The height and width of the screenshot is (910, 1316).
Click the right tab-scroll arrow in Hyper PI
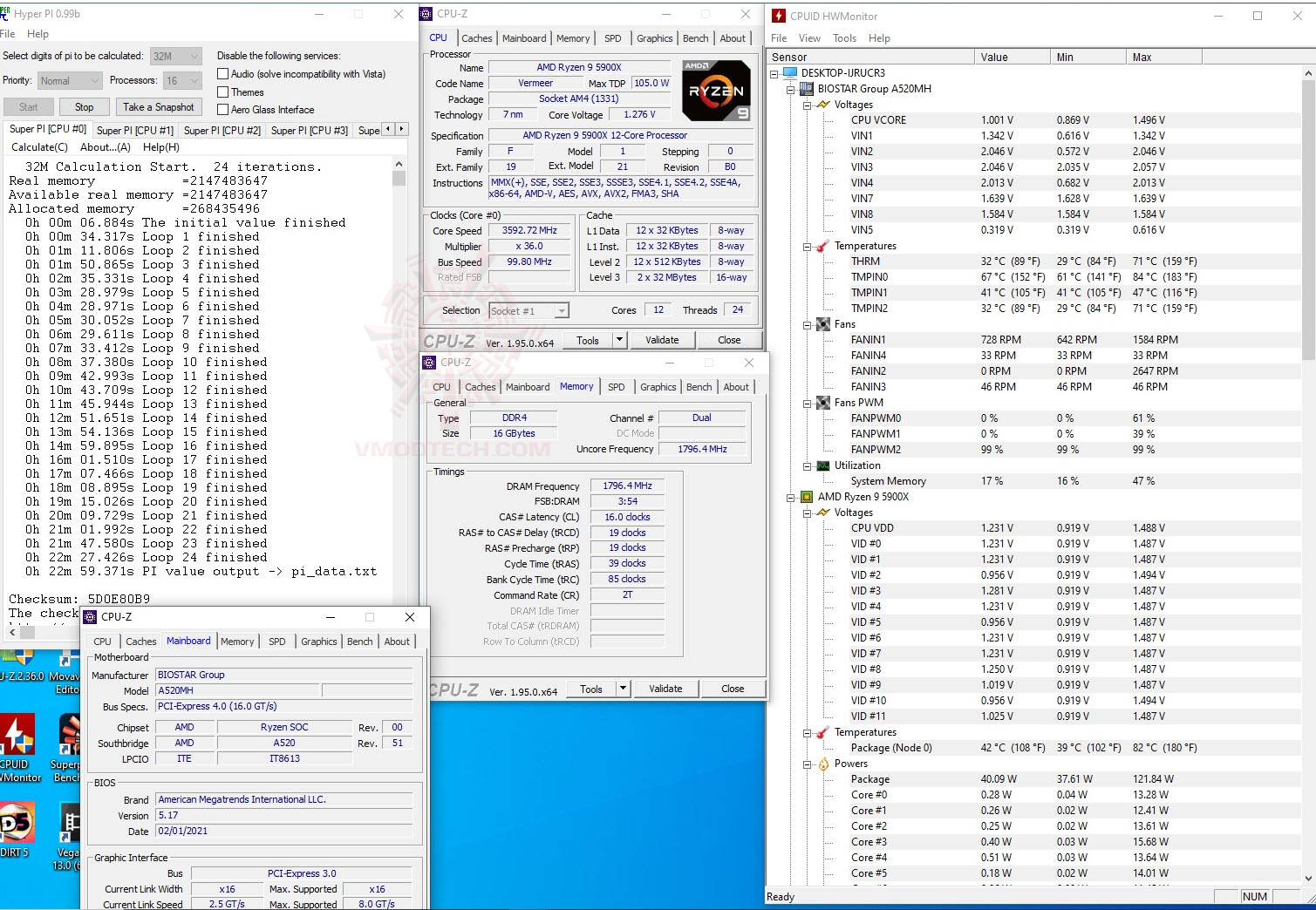pos(401,129)
